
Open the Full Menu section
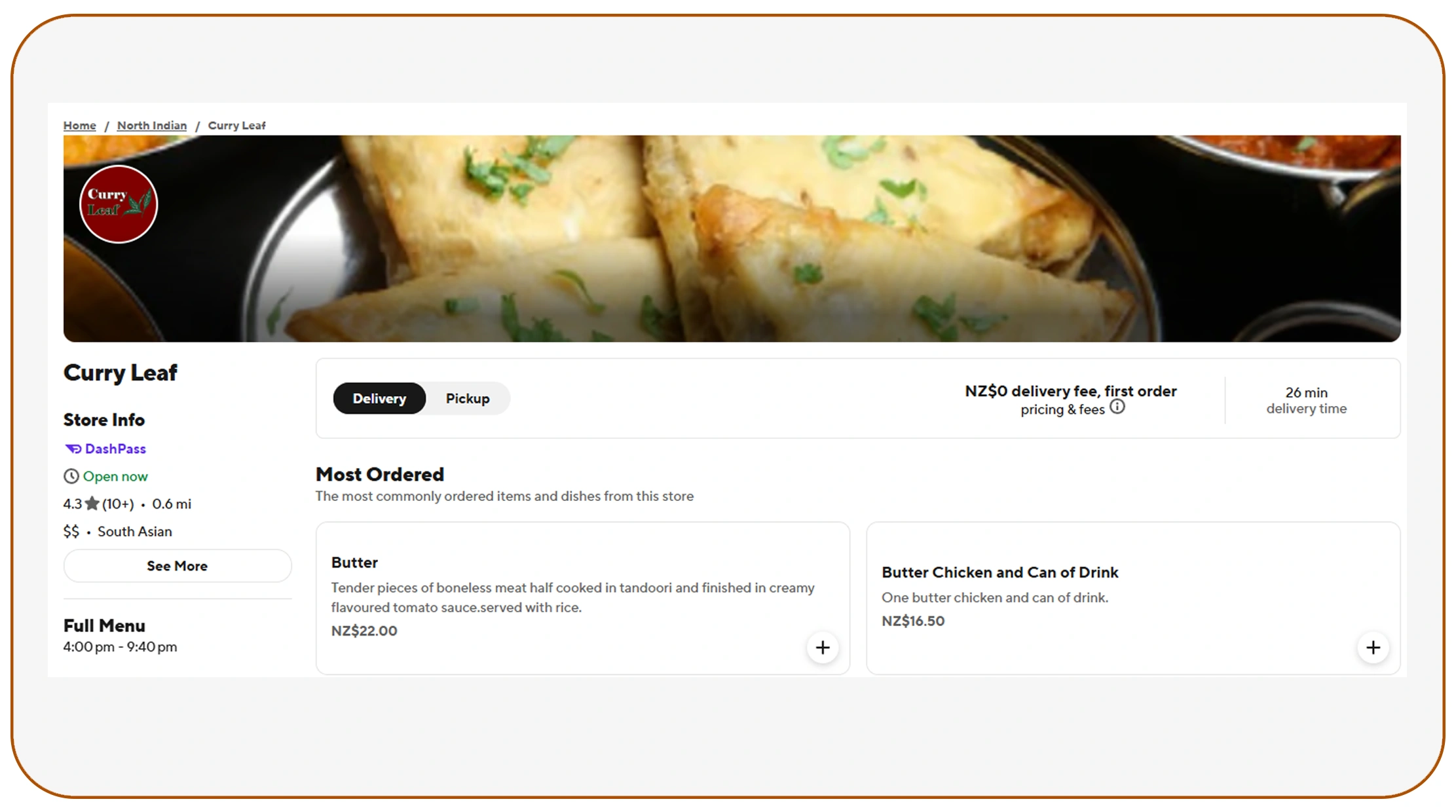(x=104, y=625)
